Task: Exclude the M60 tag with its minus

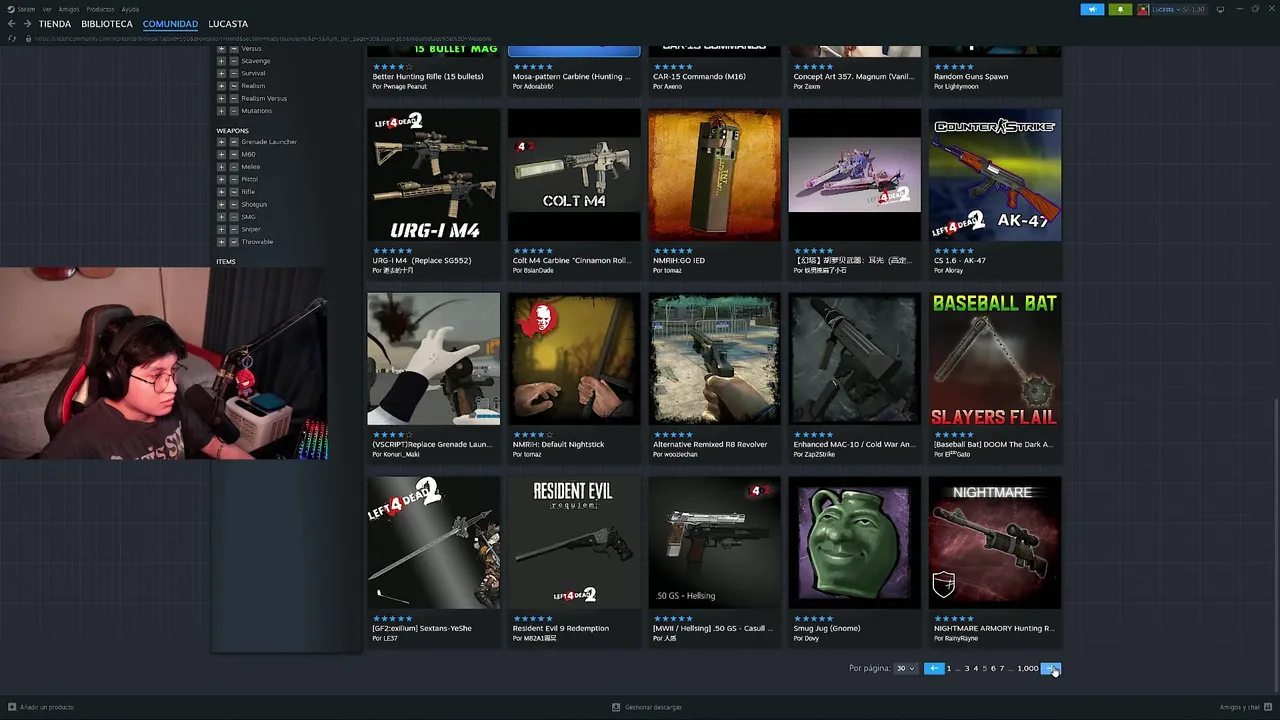Action: 233,154
